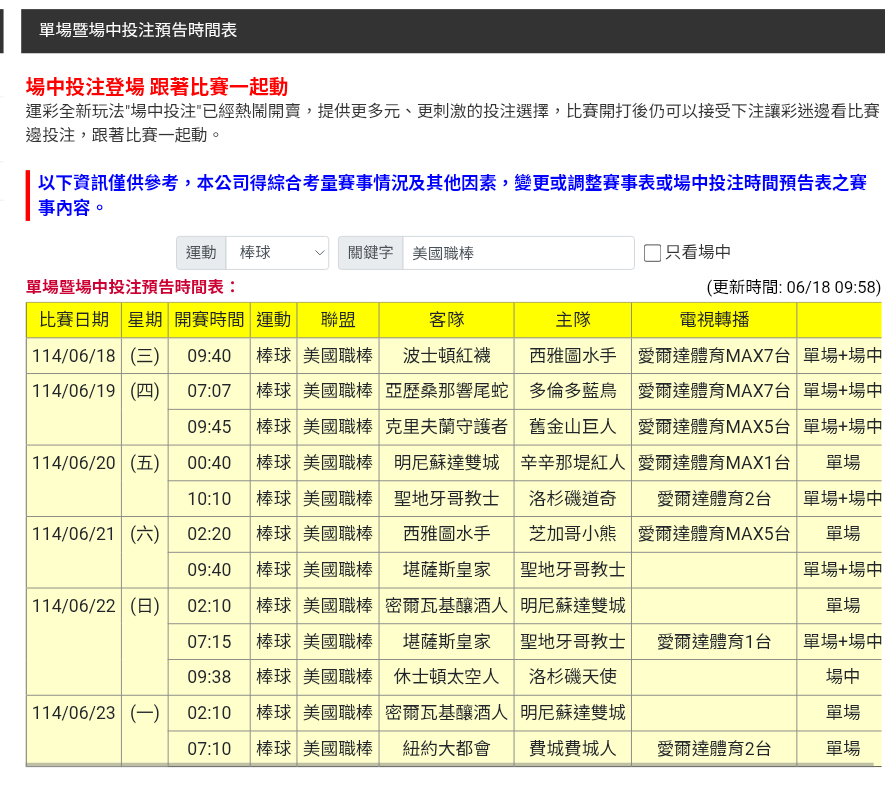Click 愛爾達體育1台 broadcast cell

714,642
